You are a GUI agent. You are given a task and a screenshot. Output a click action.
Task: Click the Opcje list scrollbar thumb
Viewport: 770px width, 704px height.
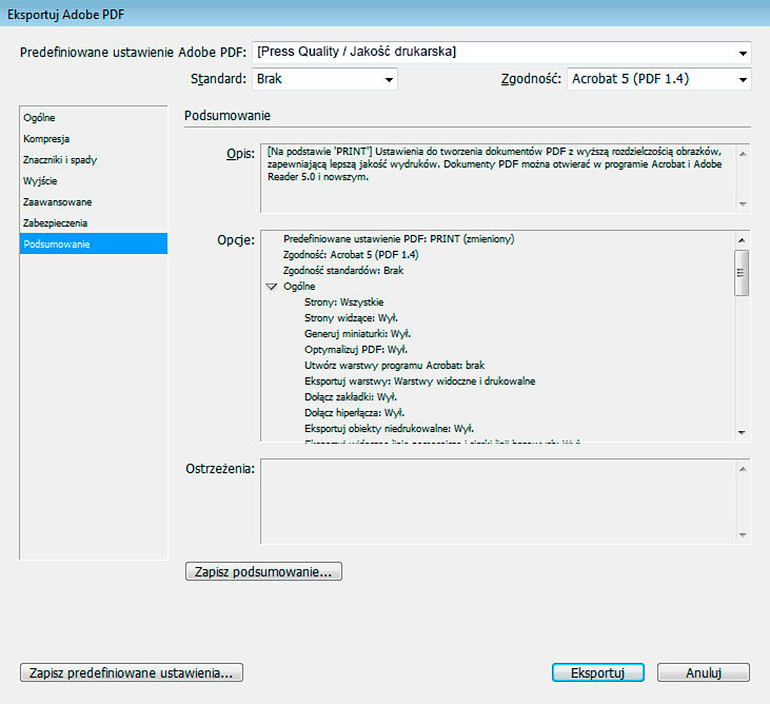tap(742, 273)
